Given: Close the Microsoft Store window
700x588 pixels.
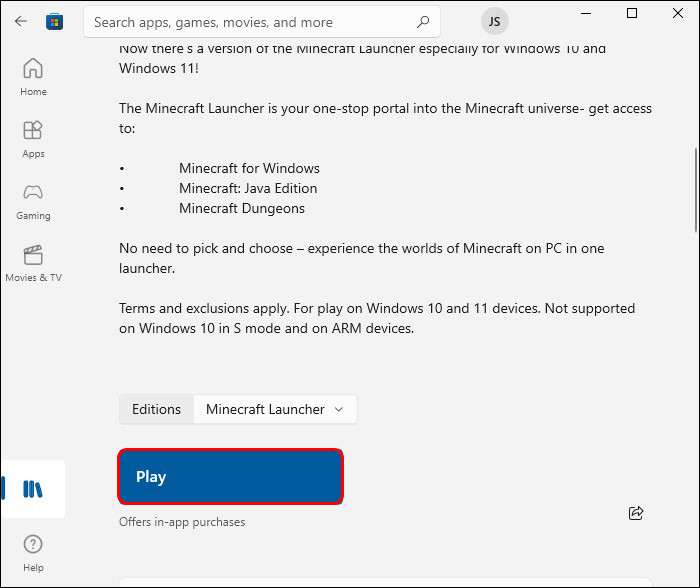Looking at the screenshot, I should (x=678, y=13).
